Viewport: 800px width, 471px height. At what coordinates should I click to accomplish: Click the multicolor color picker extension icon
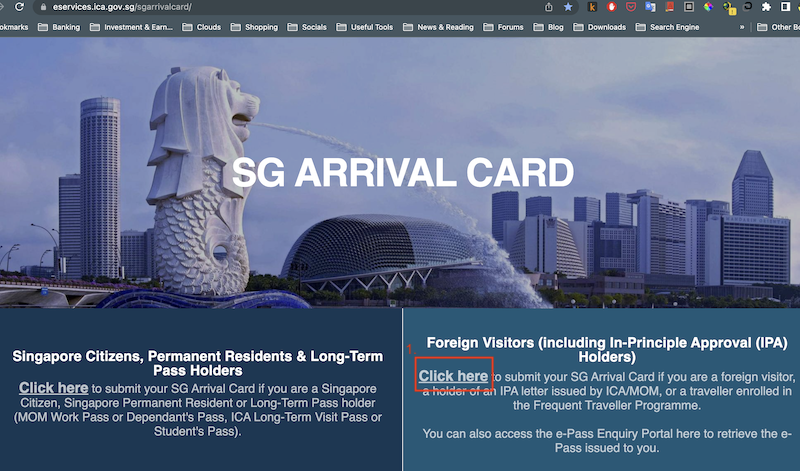[x=709, y=6]
